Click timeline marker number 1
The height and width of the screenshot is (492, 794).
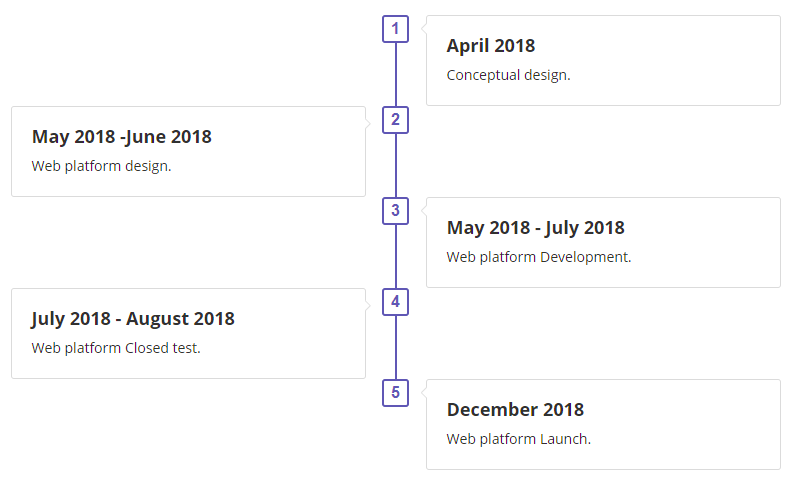395,29
